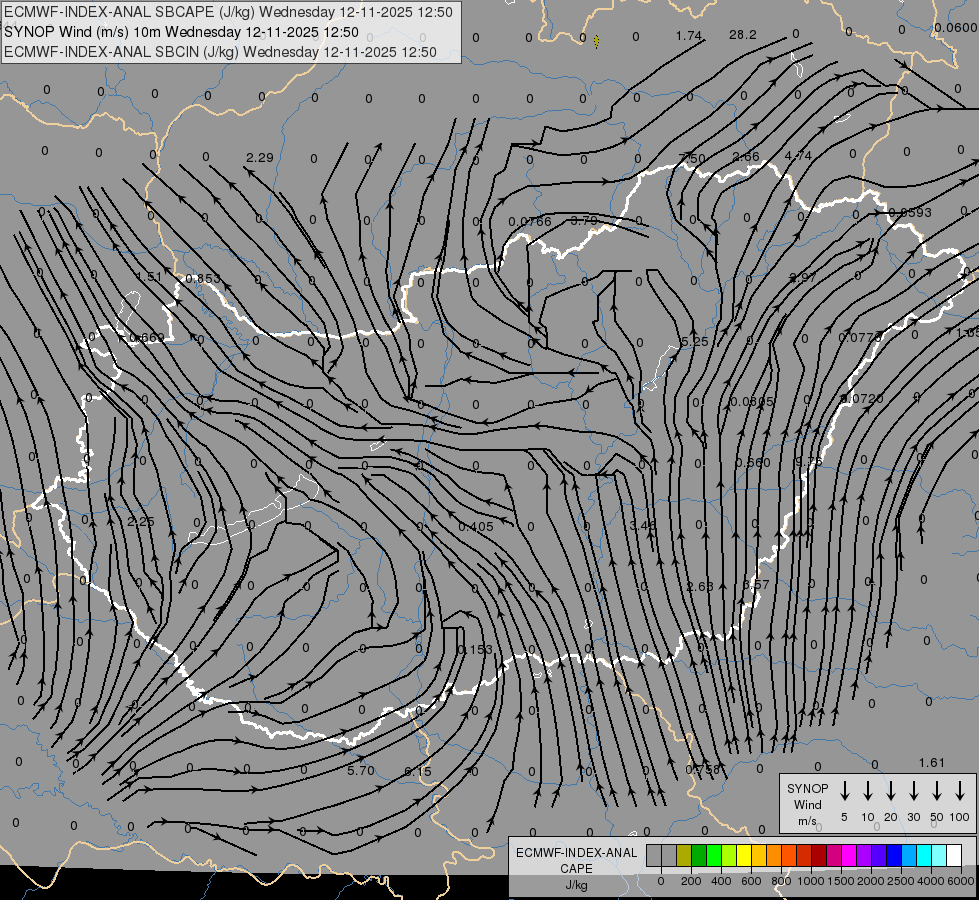This screenshot has height=900, width=979.
Task: Click the 20 m/s wind legend arrow
Action: pos(890,791)
